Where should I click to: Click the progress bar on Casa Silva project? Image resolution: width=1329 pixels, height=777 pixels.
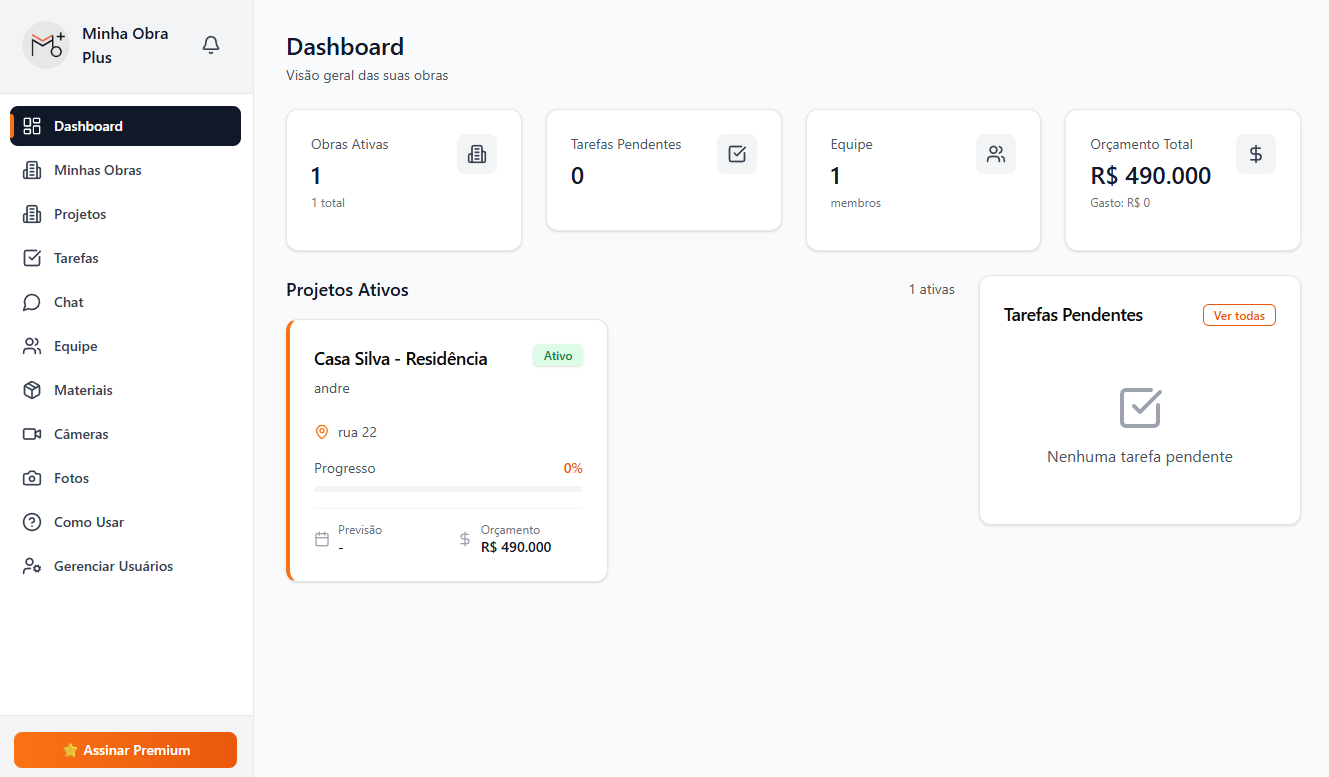(448, 489)
